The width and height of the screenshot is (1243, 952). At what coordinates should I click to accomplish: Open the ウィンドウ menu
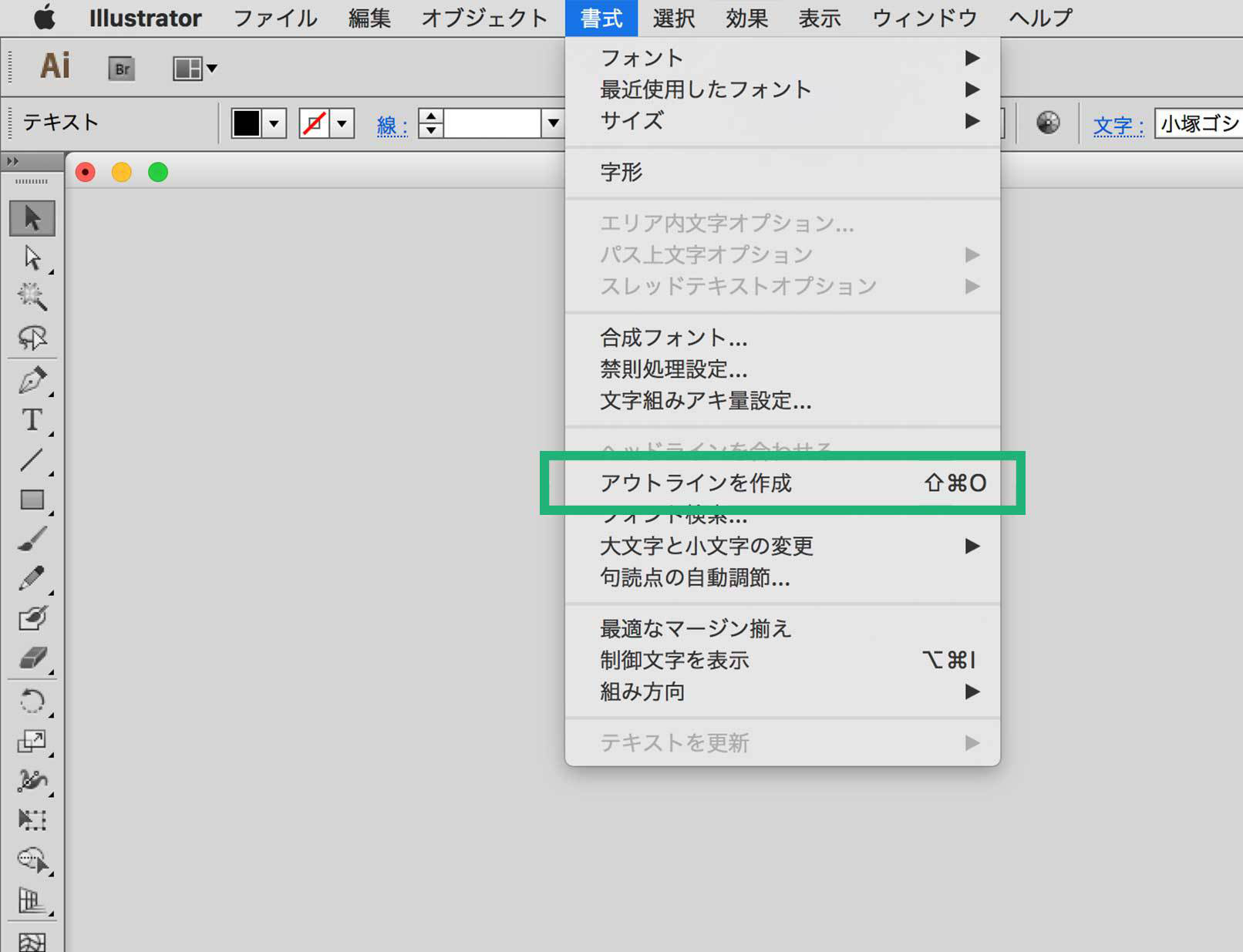923,18
